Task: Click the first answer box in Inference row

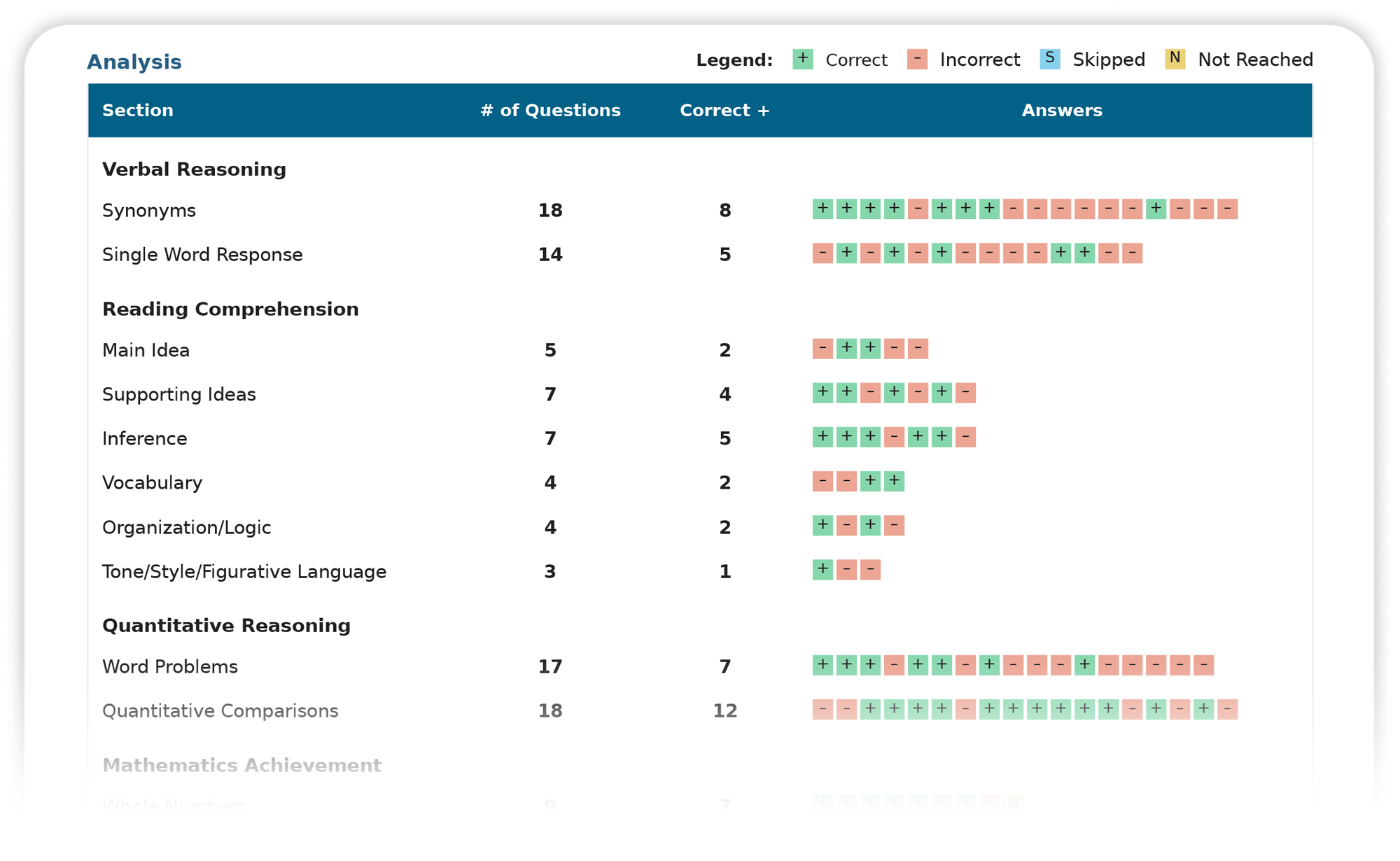Action: (x=822, y=437)
